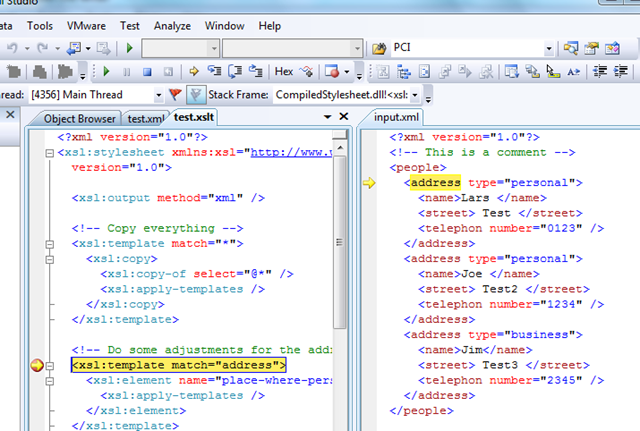Open the Solution Explorer icon
The height and width of the screenshot is (431, 640).
[571, 48]
